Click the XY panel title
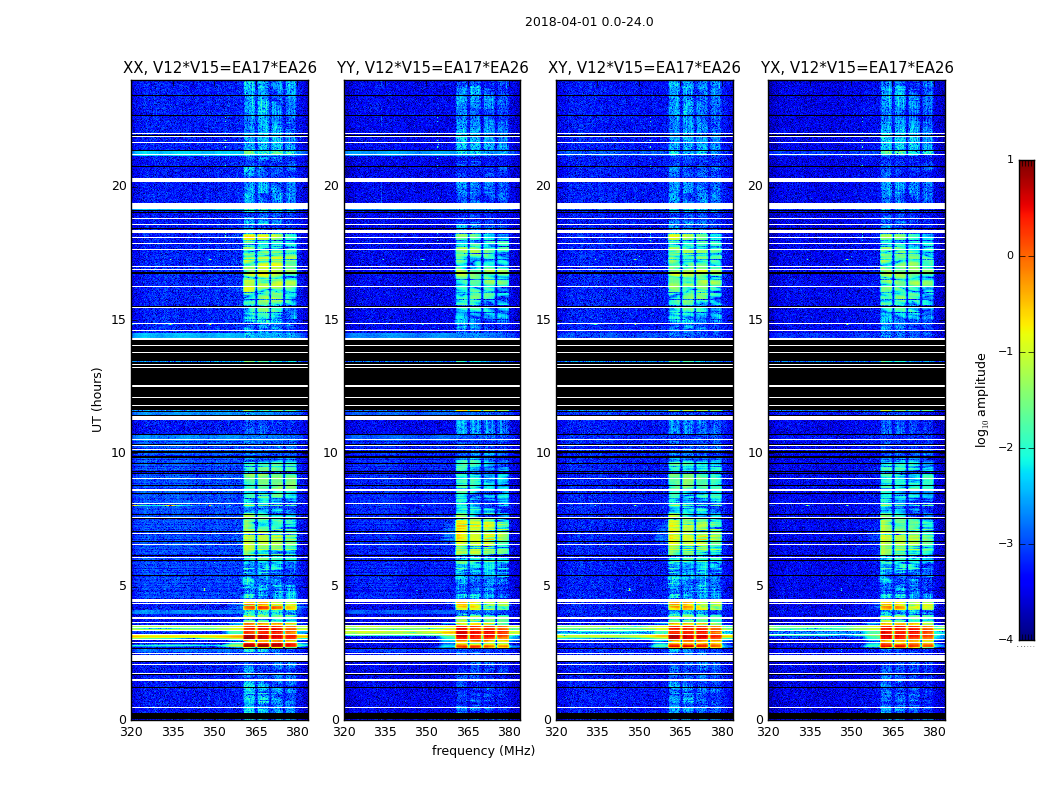Viewport: 1050px width, 800px height. point(644,68)
